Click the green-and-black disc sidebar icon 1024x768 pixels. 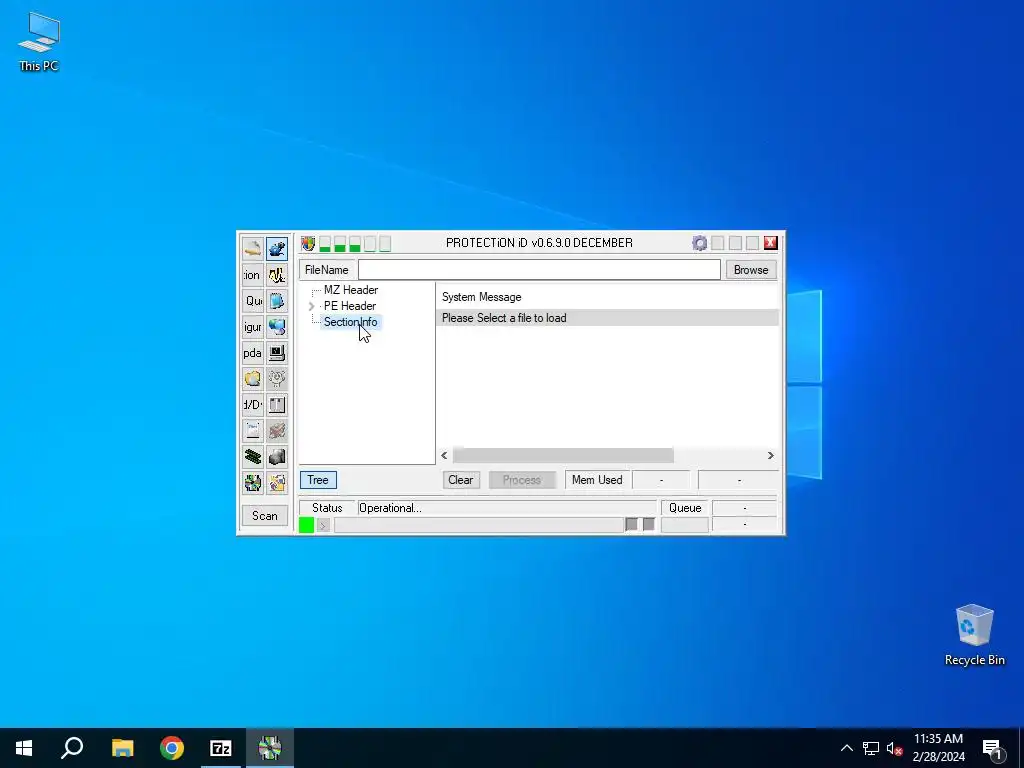[x=253, y=483]
